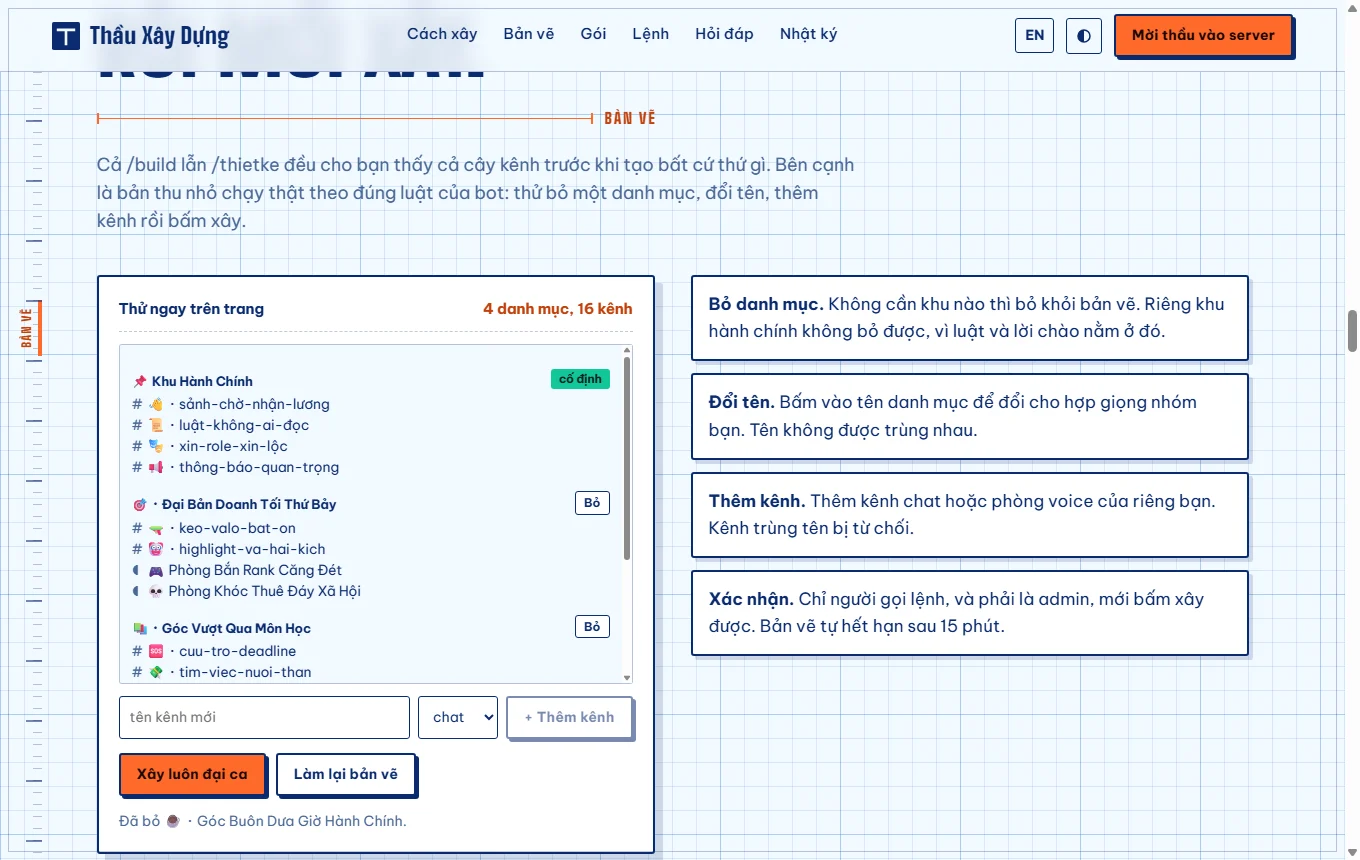Click the SOS icon for cuu-tro-deadline
The width and height of the screenshot is (1360, 860).
156,651
